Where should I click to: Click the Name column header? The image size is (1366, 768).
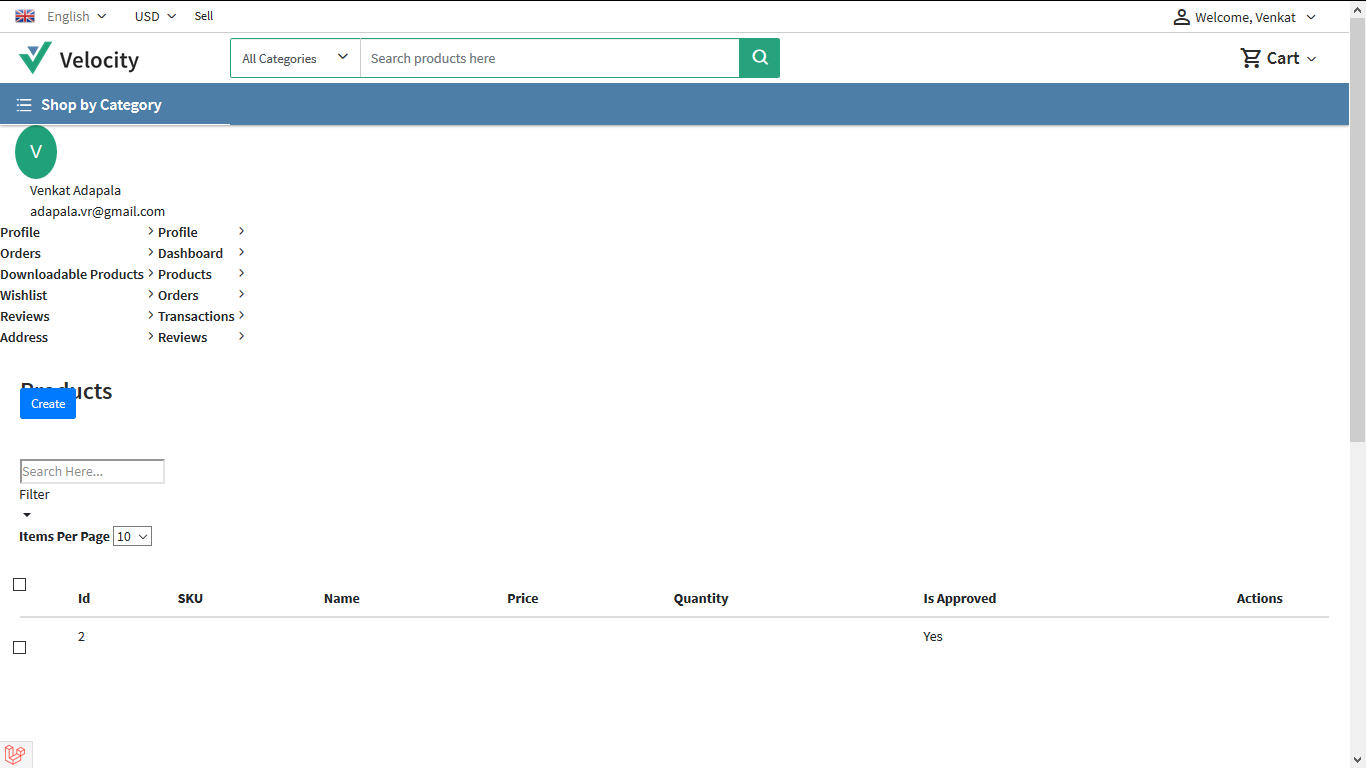click(x=341, y=598)
